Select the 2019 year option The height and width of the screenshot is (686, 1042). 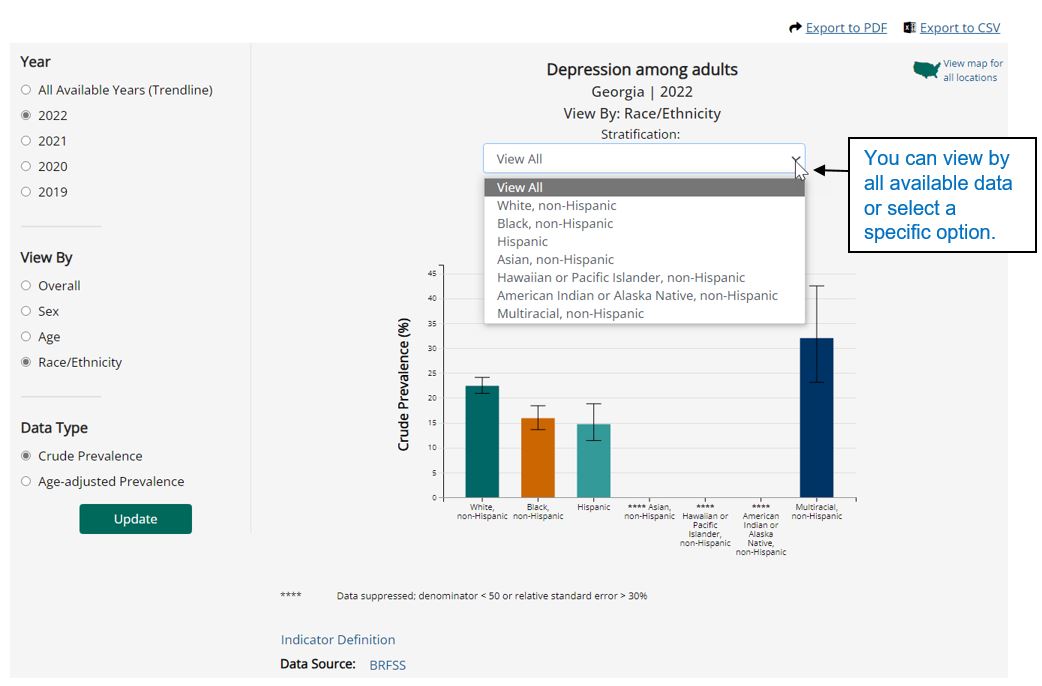(x=28, y=191)
